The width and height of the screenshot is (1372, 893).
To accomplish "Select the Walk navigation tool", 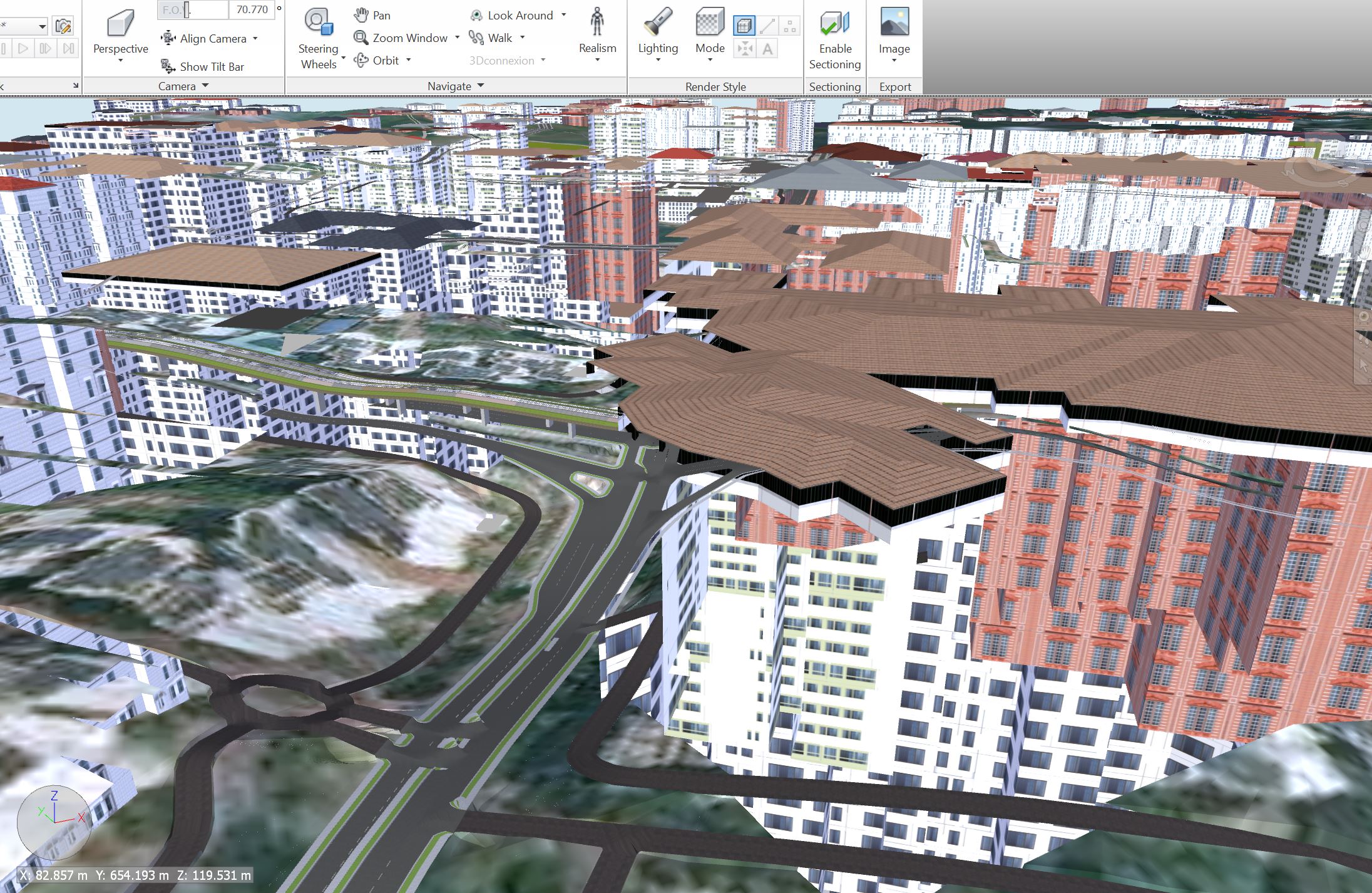I will coord(494,38).
